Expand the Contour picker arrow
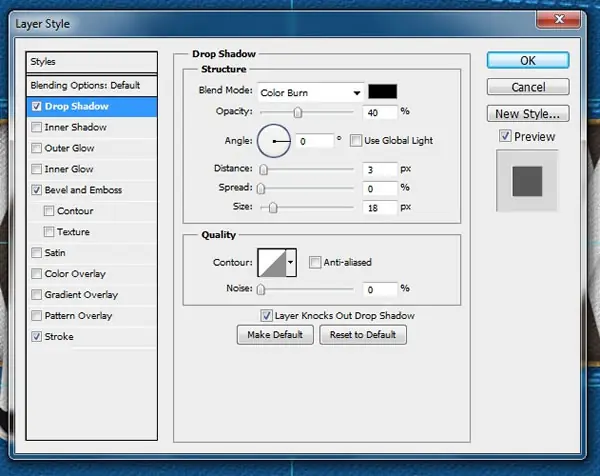 [291, 262]
